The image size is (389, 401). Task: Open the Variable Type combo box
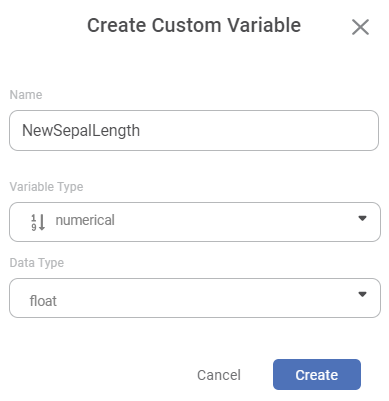[195, 222]
